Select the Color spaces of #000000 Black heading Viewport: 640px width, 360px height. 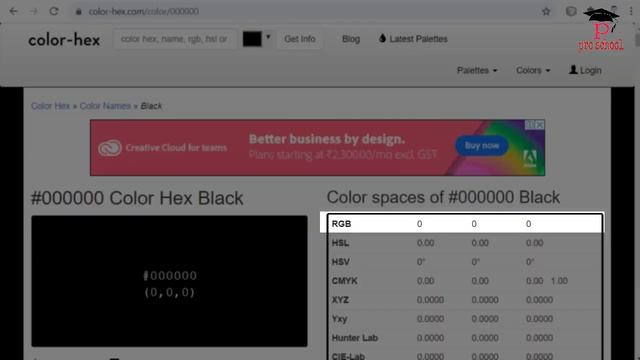coord(443,198)
